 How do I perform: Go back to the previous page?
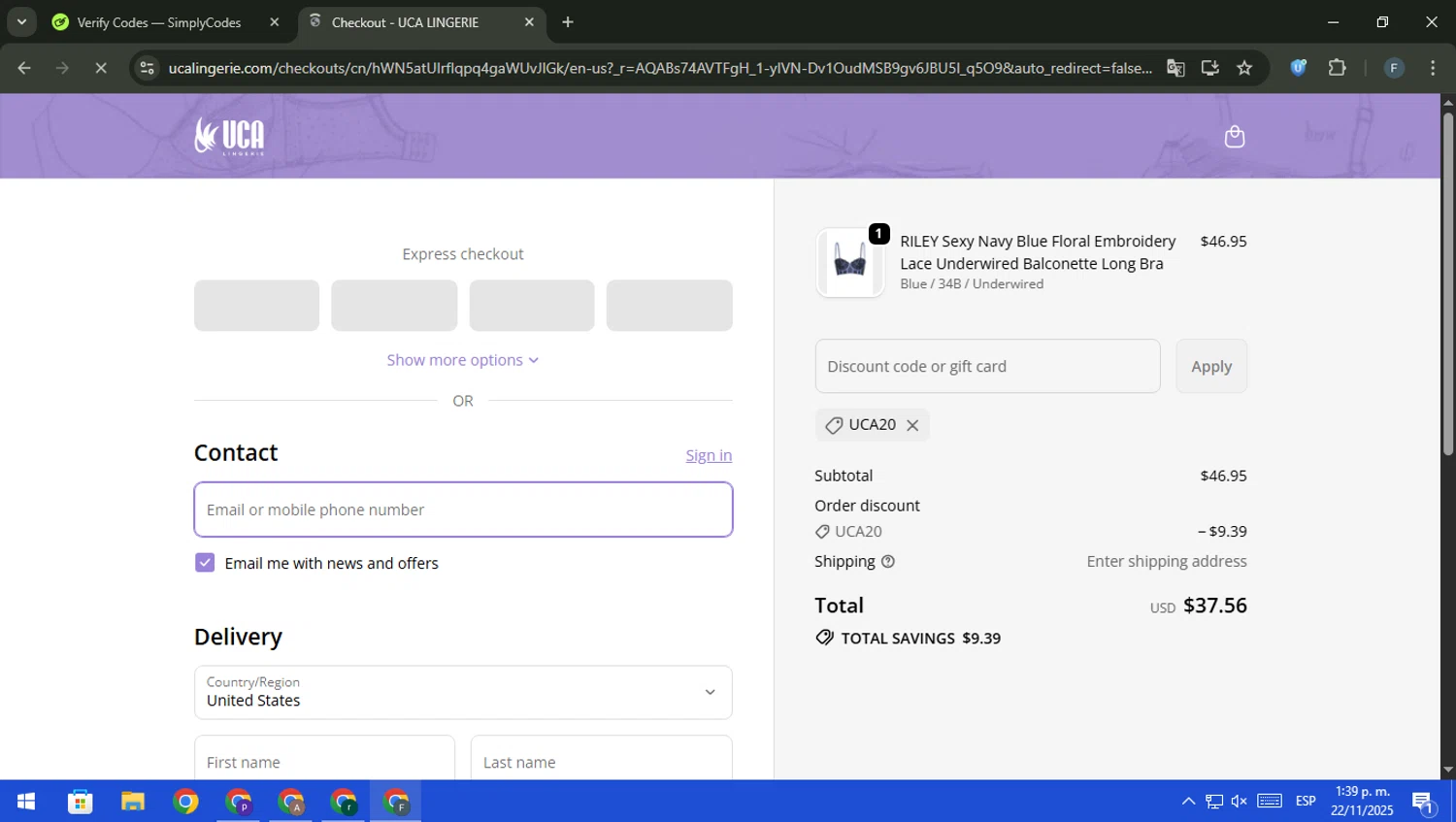pos(24,68)
